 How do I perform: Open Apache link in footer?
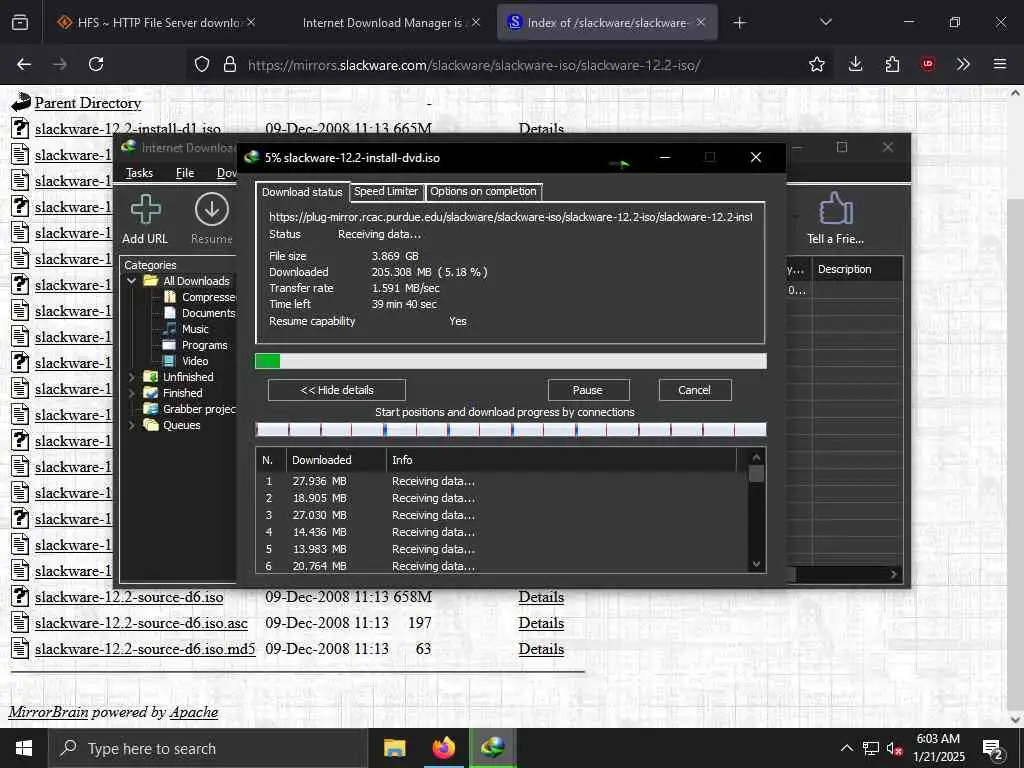(193, 712)
